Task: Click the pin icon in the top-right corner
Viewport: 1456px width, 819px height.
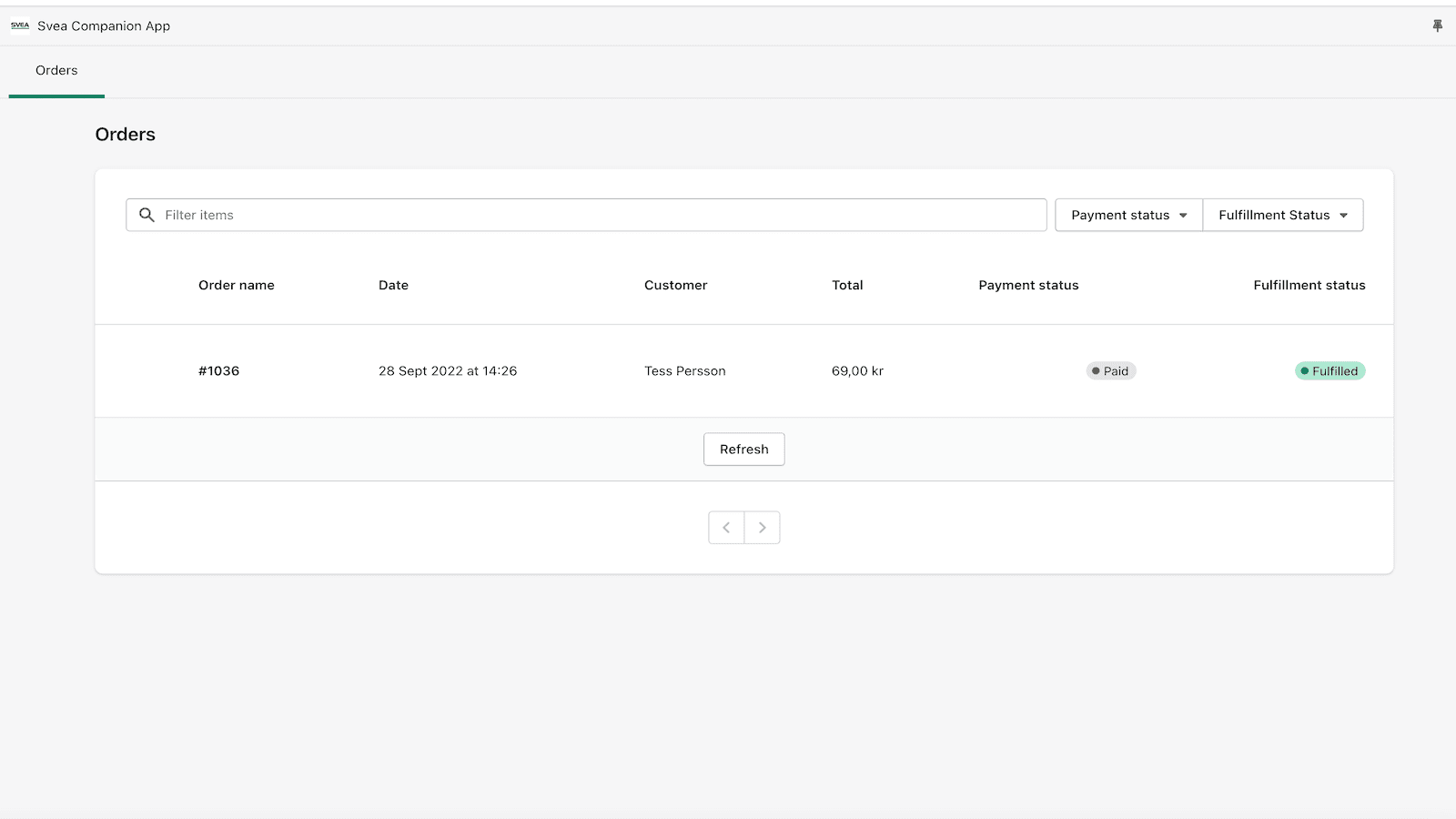Action: [x=1436, y=25]
